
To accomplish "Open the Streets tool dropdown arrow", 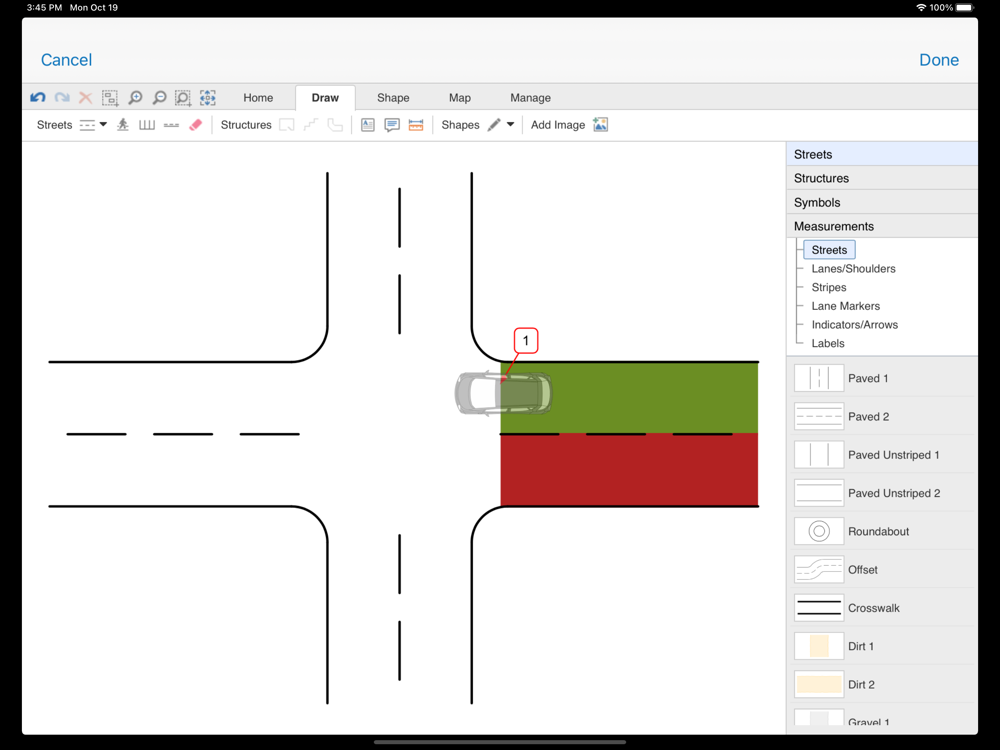I will [103, 124].
